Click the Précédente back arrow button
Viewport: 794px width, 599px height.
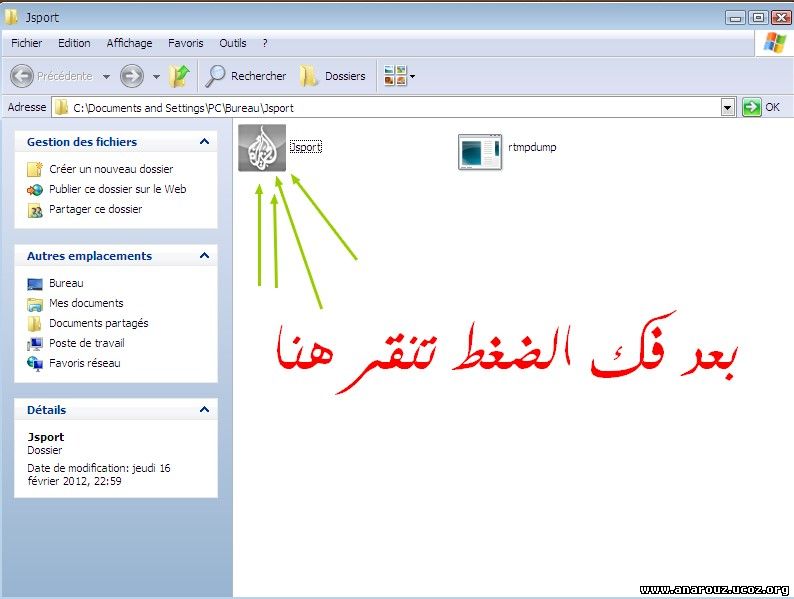[22, 76]
